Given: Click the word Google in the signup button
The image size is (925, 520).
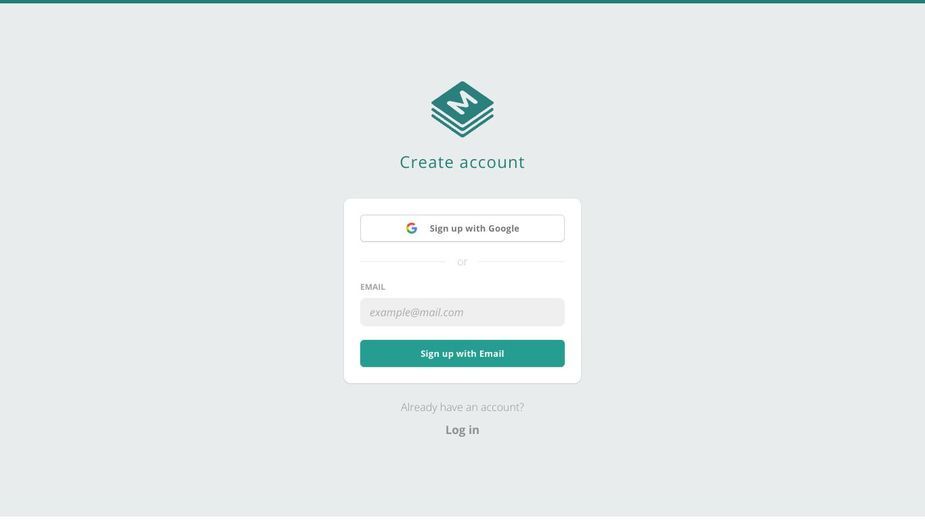Looking at the screenshot, I should tap(503, 228).
